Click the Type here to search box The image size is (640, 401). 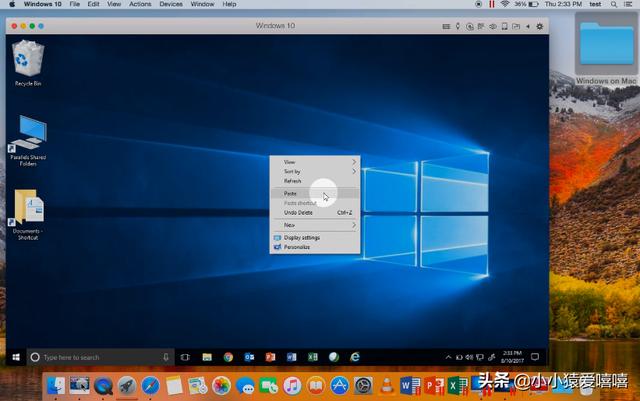point(100,357)
